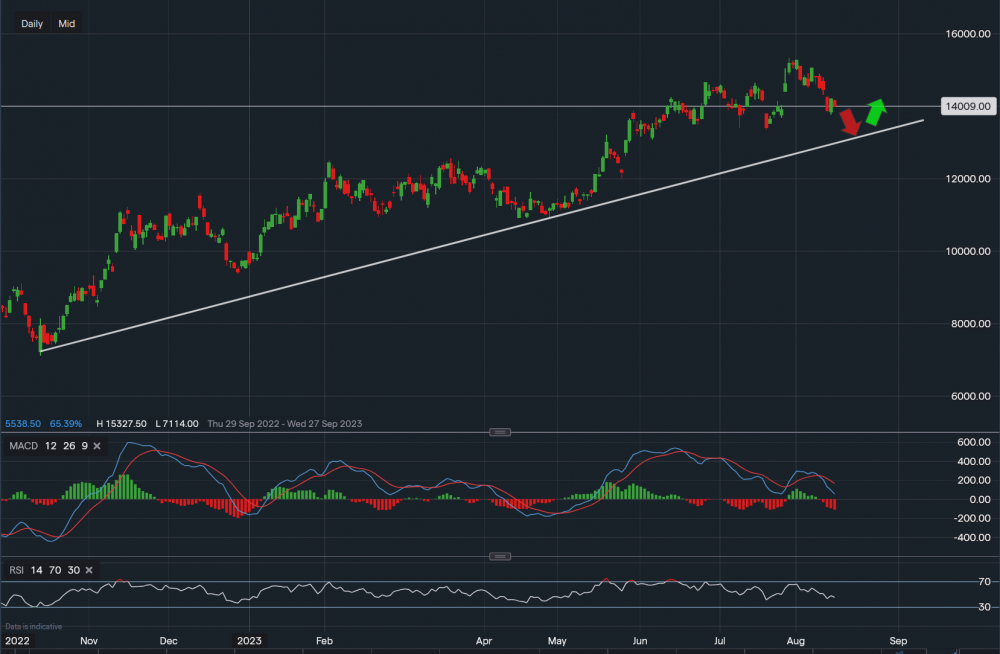
Task: Open the Daily timeframe selector
Action: pos(32,23)
